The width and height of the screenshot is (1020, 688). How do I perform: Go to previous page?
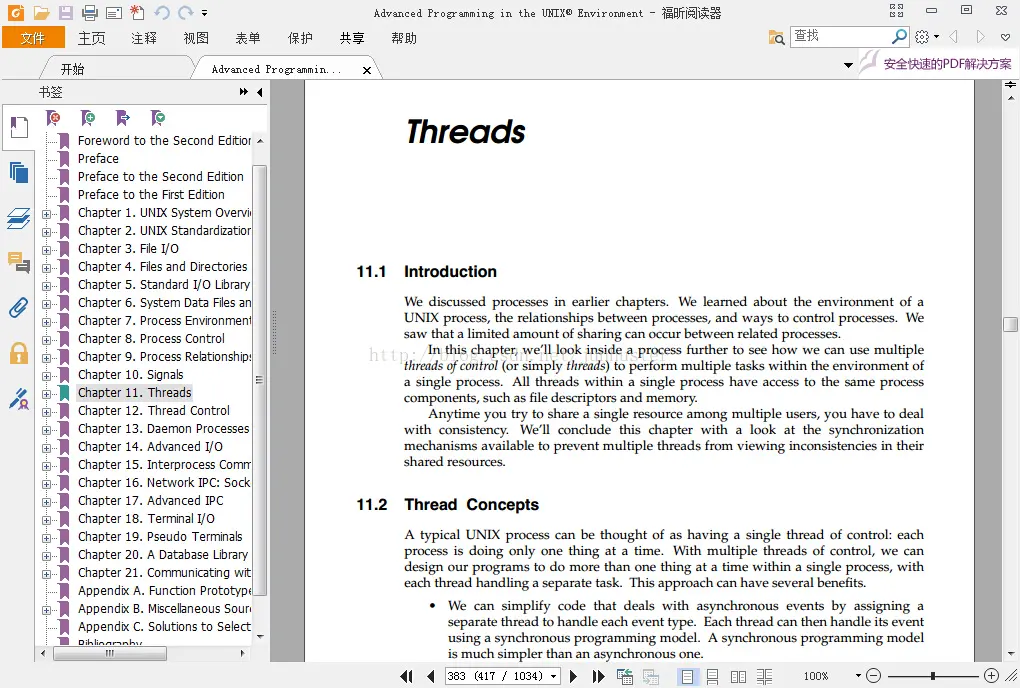click(x=431, y=676)
